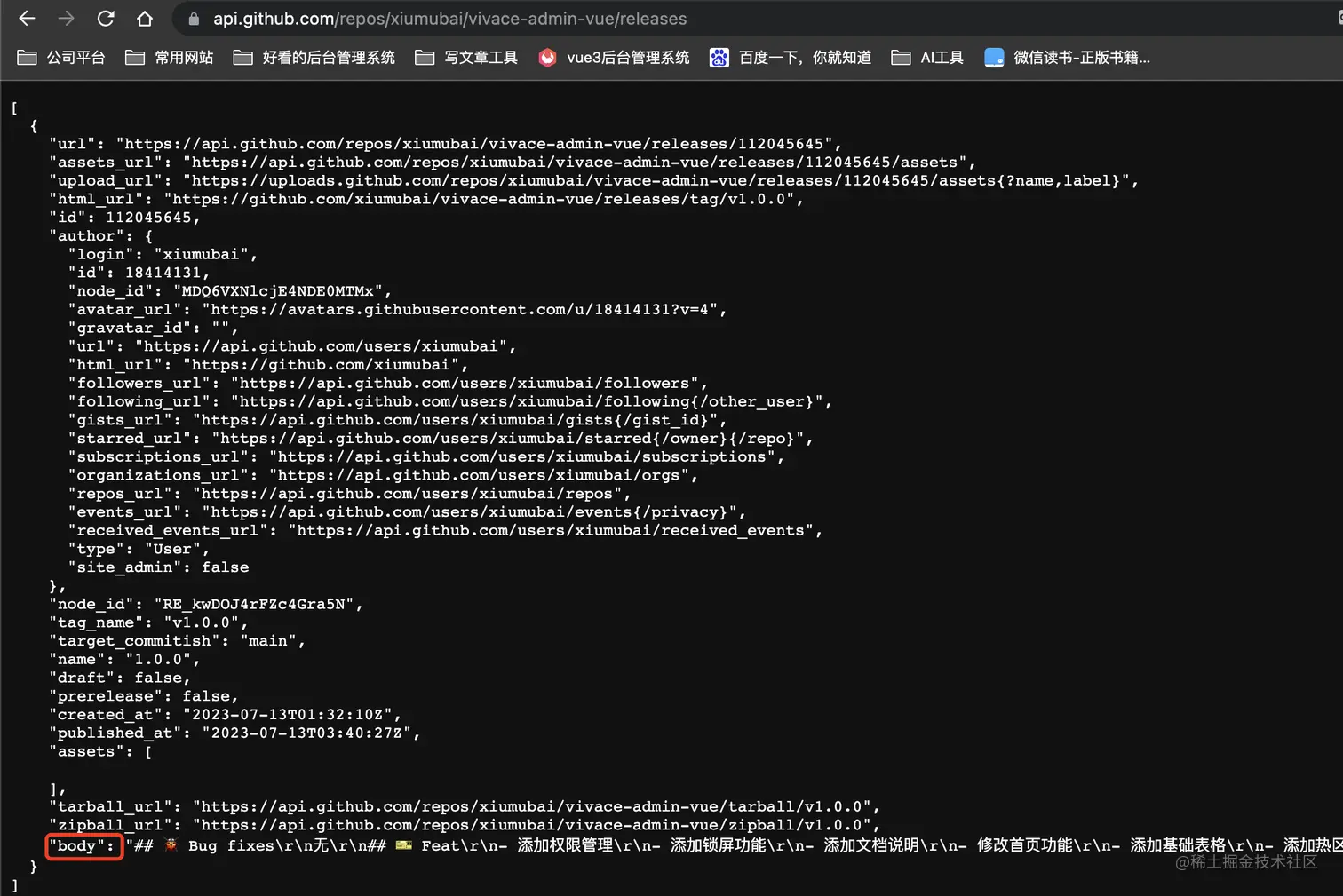Click the AI工具 label on the bookmarks bar

pyautogui.click(x=942, y=57)
